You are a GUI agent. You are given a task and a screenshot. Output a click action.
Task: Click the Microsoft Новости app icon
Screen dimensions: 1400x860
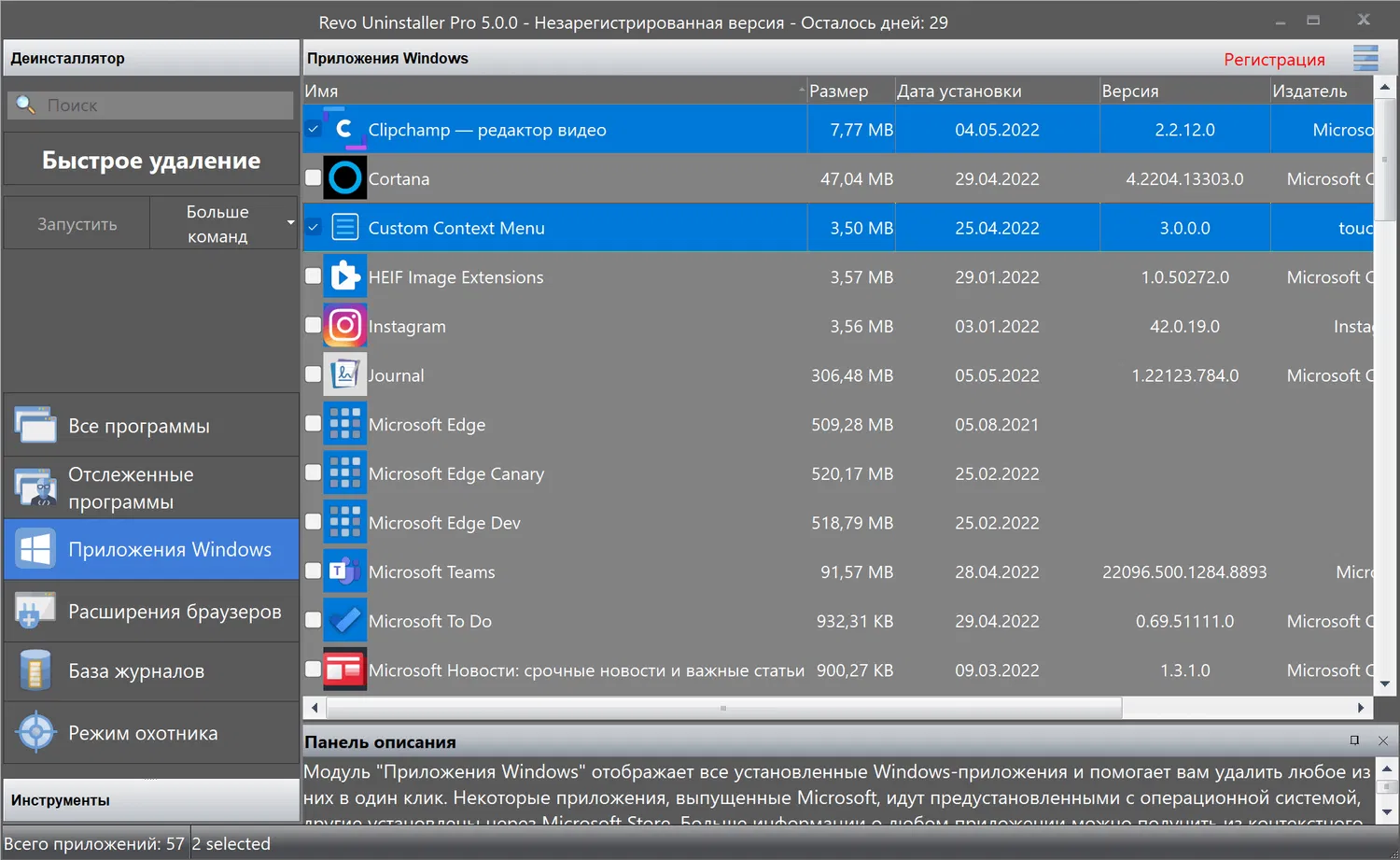coord(344,670)
